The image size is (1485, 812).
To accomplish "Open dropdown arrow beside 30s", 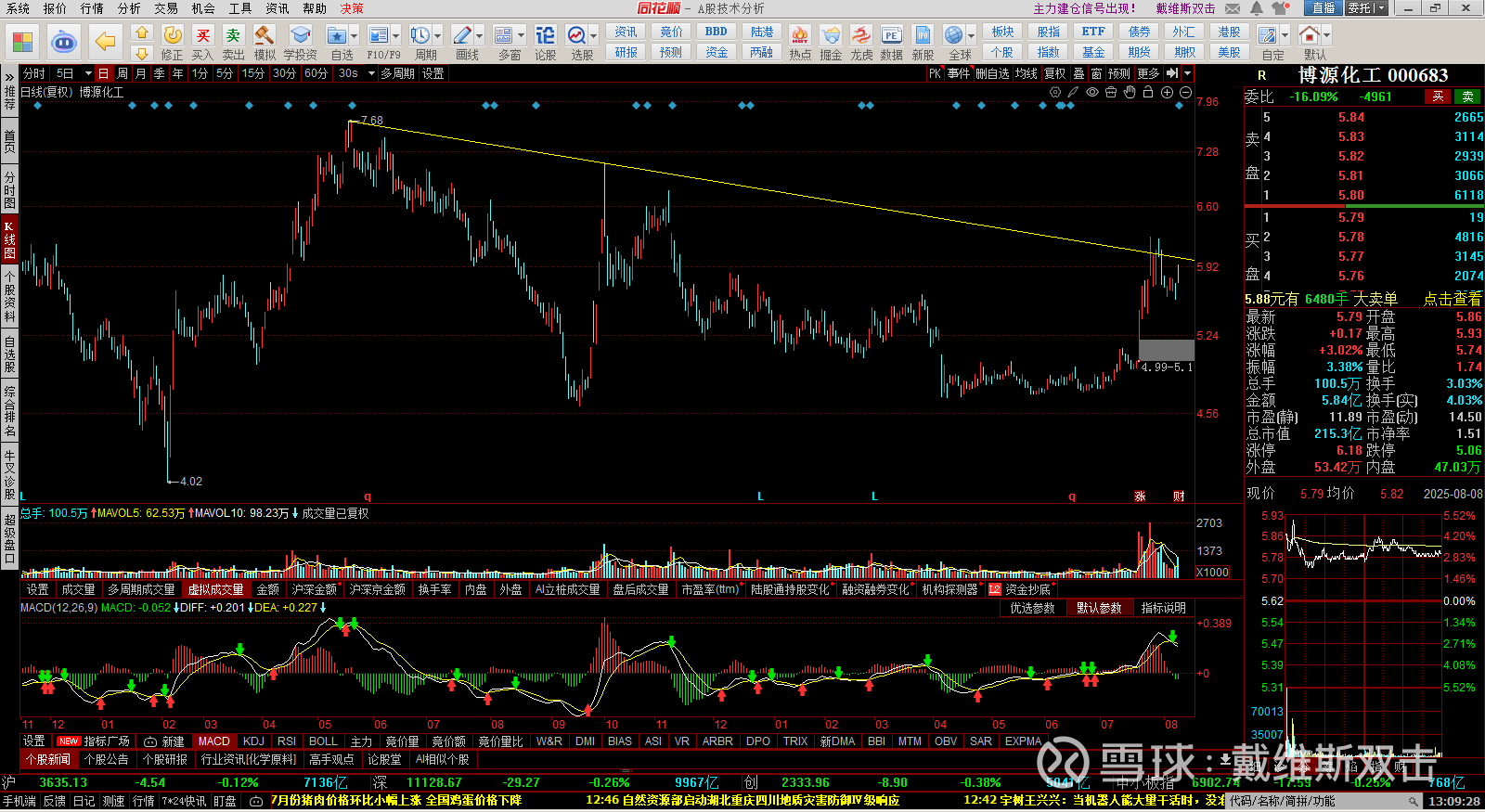I will click(371, 73).
